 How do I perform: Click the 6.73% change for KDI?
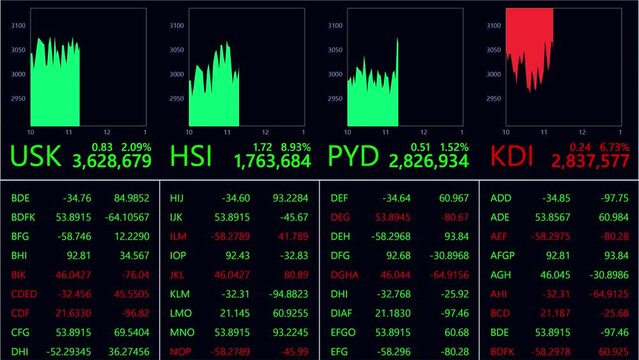click(614, 147)
